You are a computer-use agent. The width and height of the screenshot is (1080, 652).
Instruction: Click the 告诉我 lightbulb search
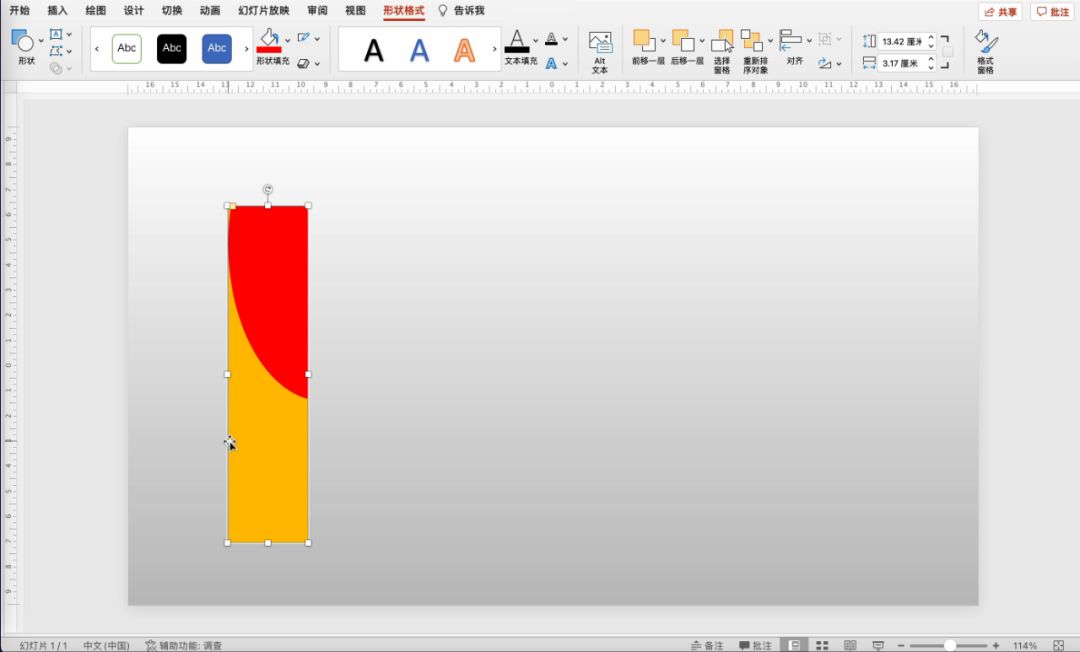point(461,10)
